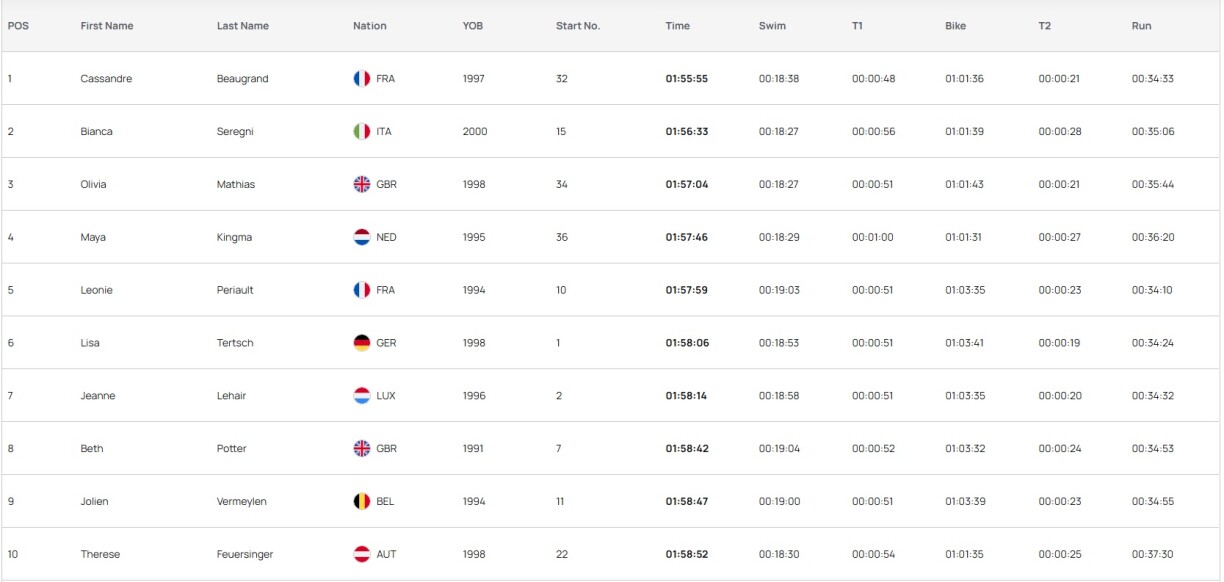Open Beth Potter's last name entry
The image size is (1224, 582).
point(231,449)
